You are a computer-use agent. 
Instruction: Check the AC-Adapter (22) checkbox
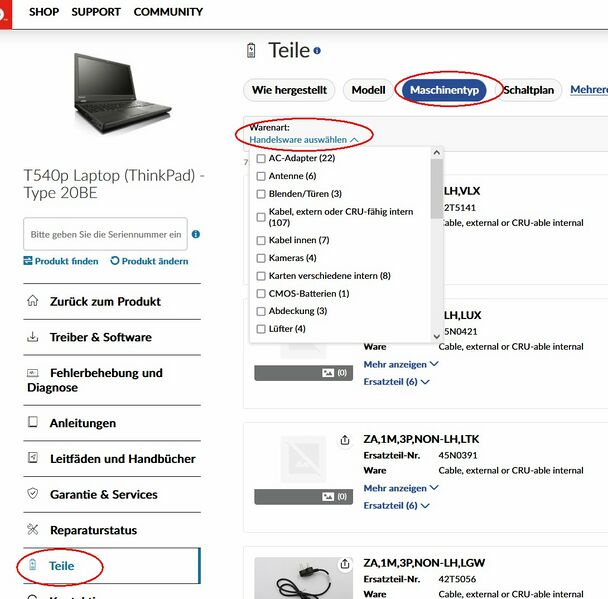pos(261,158)
